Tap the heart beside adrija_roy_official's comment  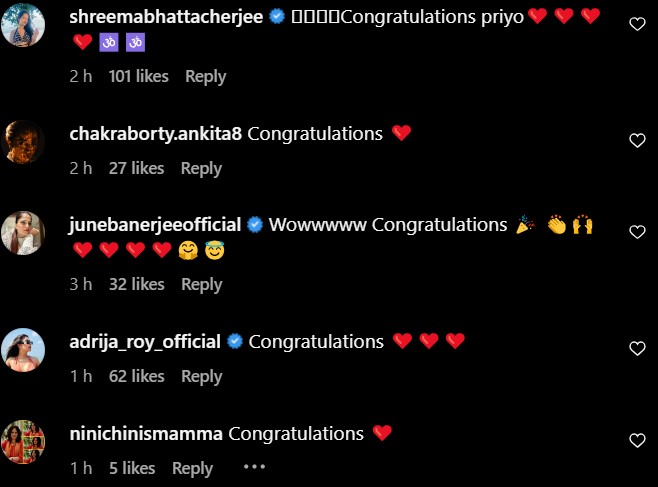(637, 349)
